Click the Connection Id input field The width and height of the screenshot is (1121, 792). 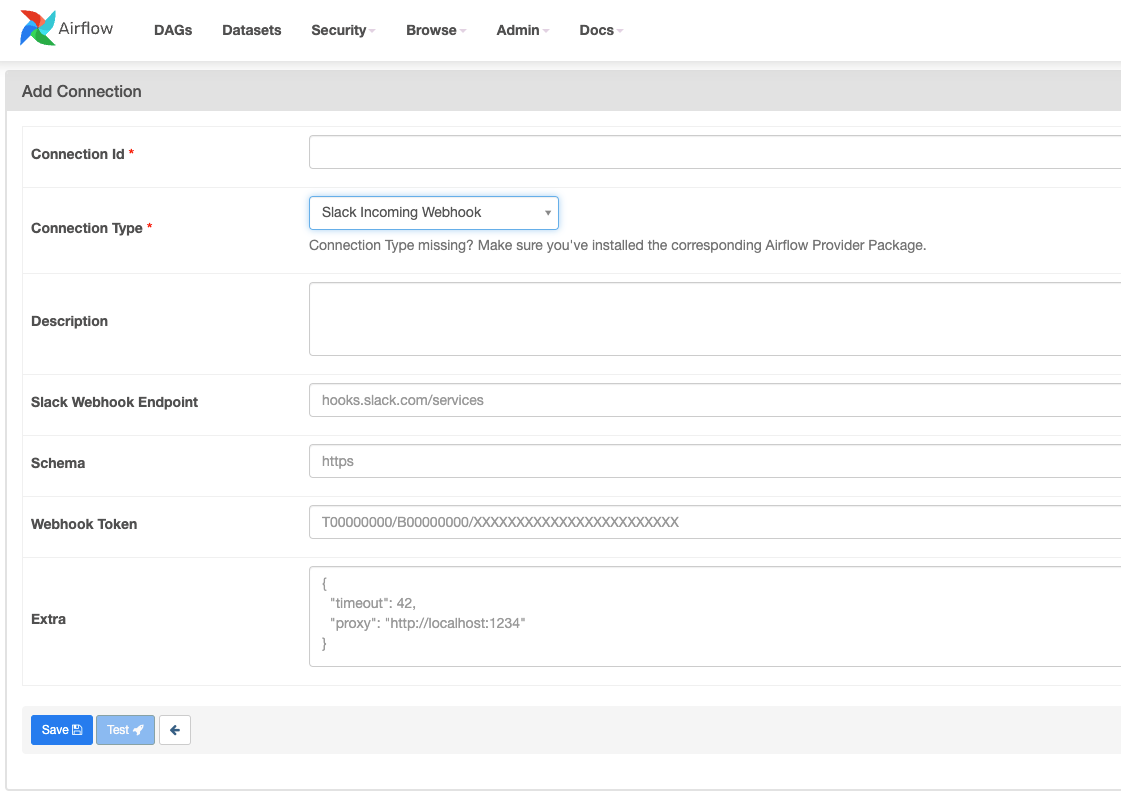coord(715,152)
